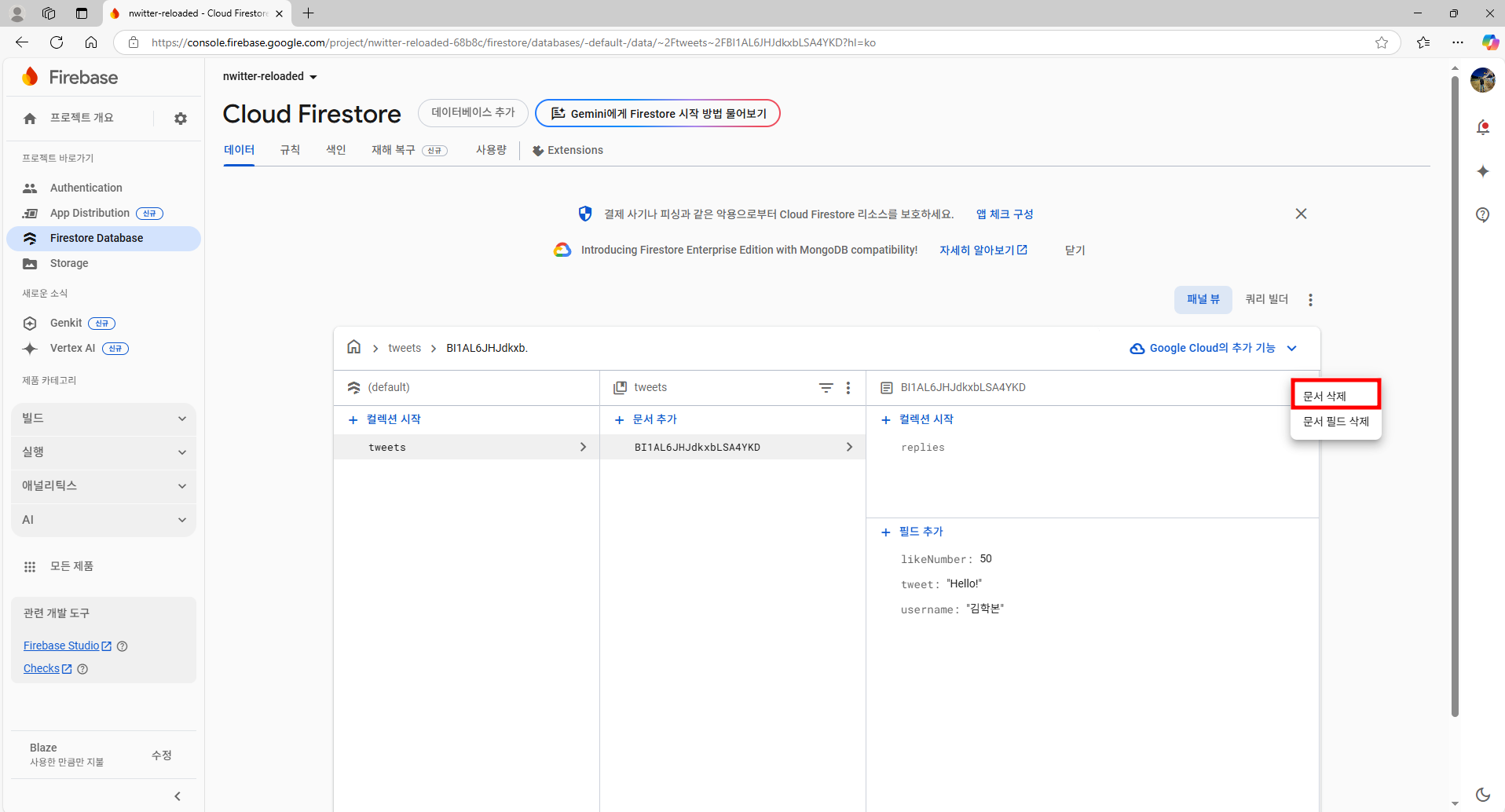Select 문서 필드 삭제 menu item
Viewport: 1505px width, 812px height.
coord(1335,422)
